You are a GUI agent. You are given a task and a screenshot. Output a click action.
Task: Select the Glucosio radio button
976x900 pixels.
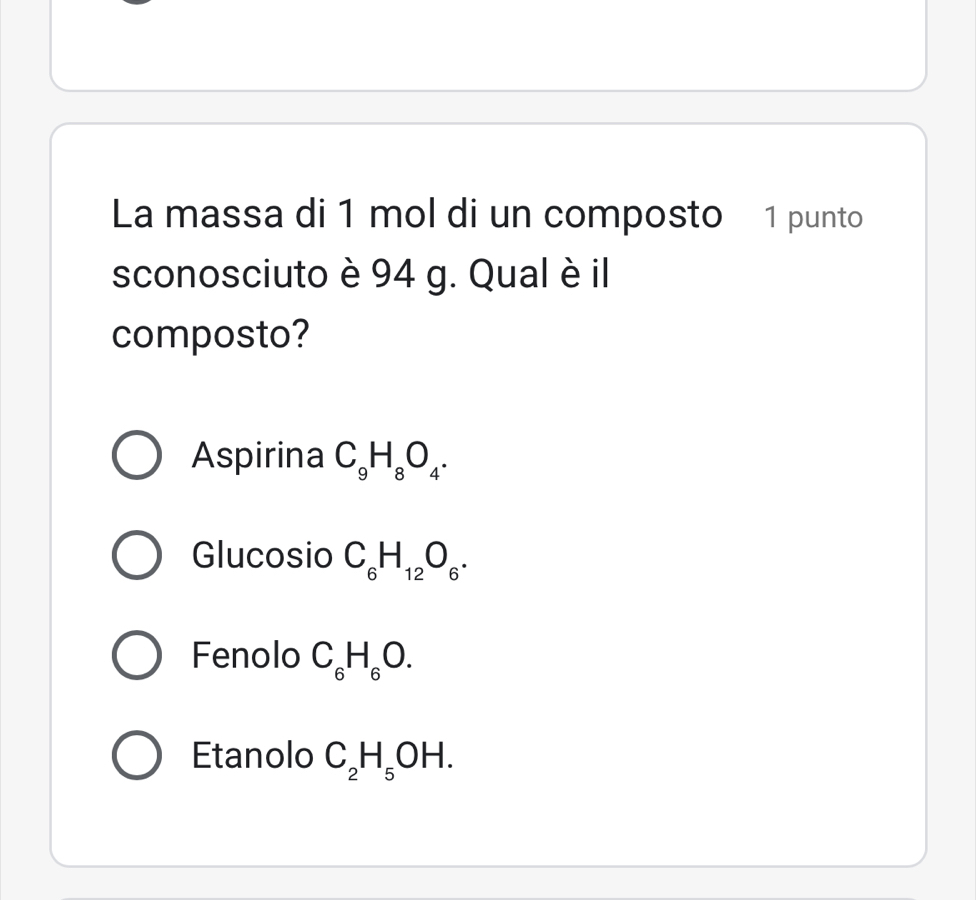click(x=136, y=556)
